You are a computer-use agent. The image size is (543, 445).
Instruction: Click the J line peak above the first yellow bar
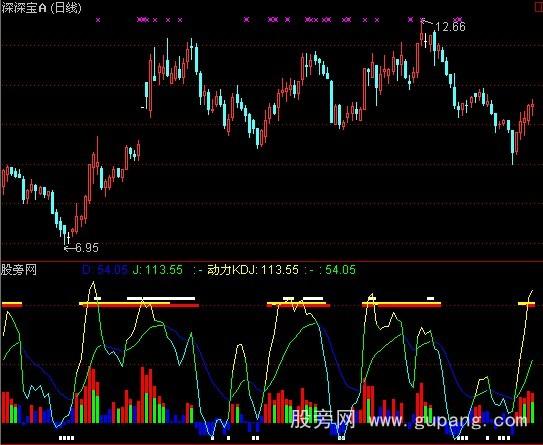pyautogui.click(x=93, y=283)
